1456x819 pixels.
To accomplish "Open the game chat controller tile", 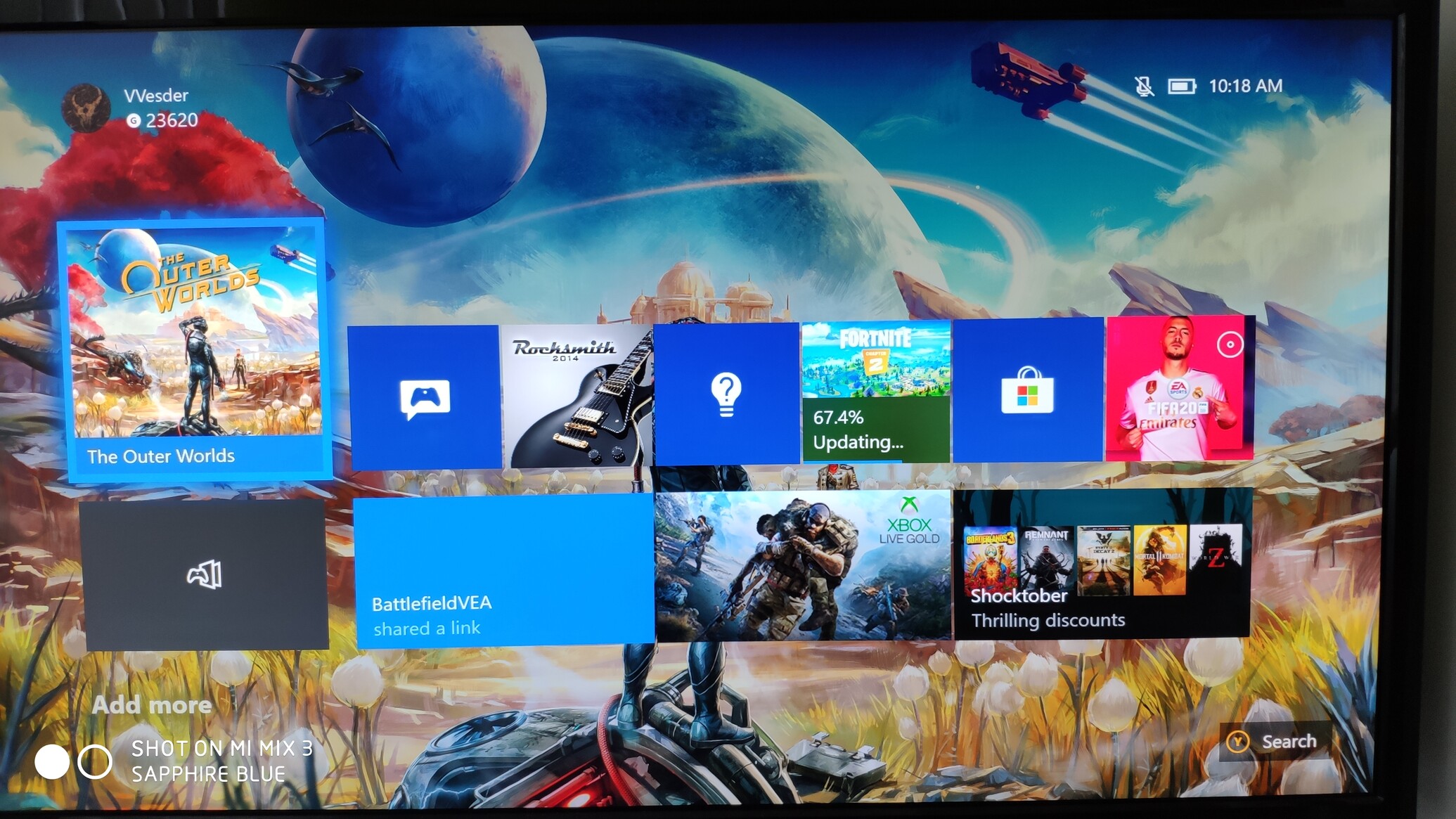I will pyautogui.click(x=424, y=397).
